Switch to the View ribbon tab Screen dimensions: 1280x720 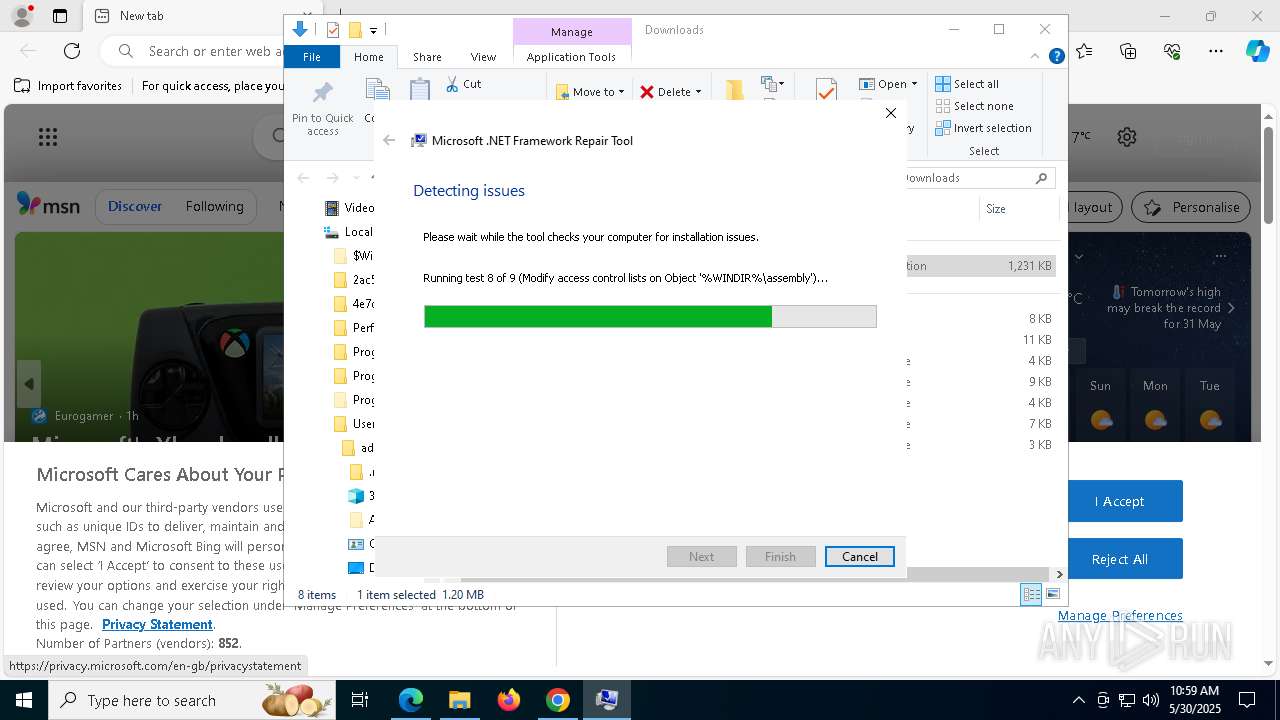[x=483, y=57]
